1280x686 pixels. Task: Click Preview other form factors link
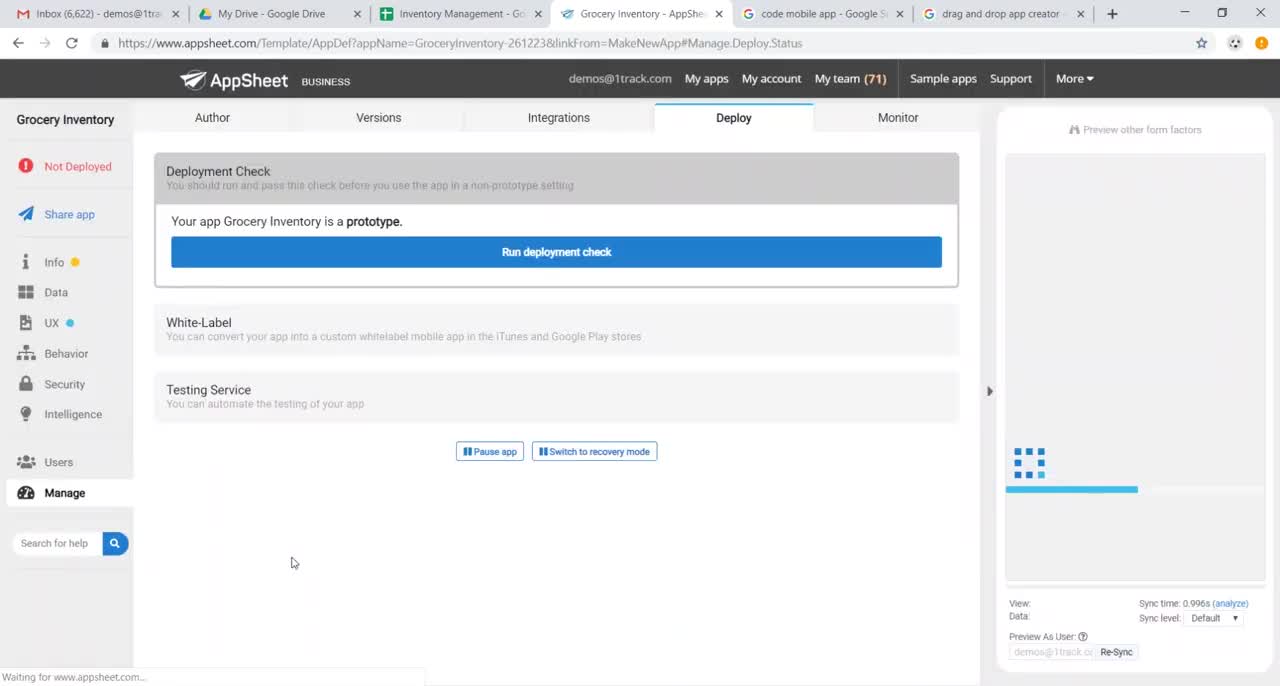pyautogui.click(x=1142, y=130)
